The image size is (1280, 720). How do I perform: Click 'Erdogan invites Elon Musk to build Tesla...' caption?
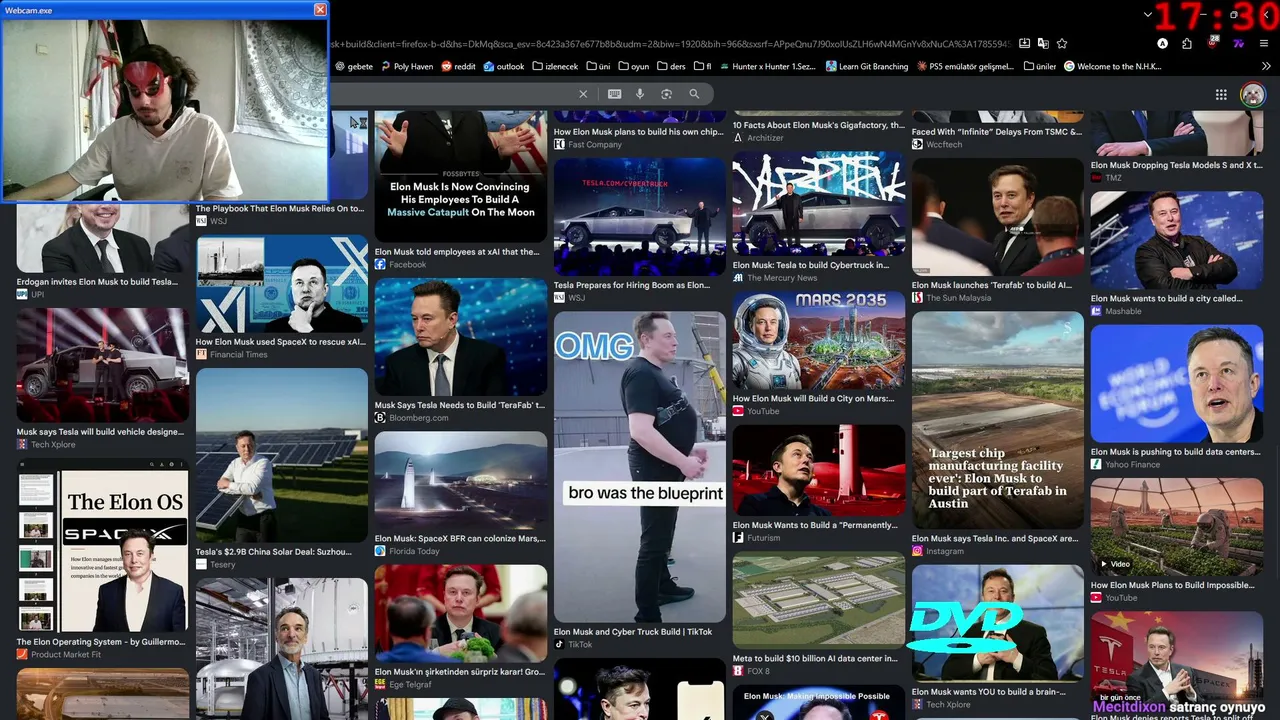pyautogui.click(x=97, y=282)
